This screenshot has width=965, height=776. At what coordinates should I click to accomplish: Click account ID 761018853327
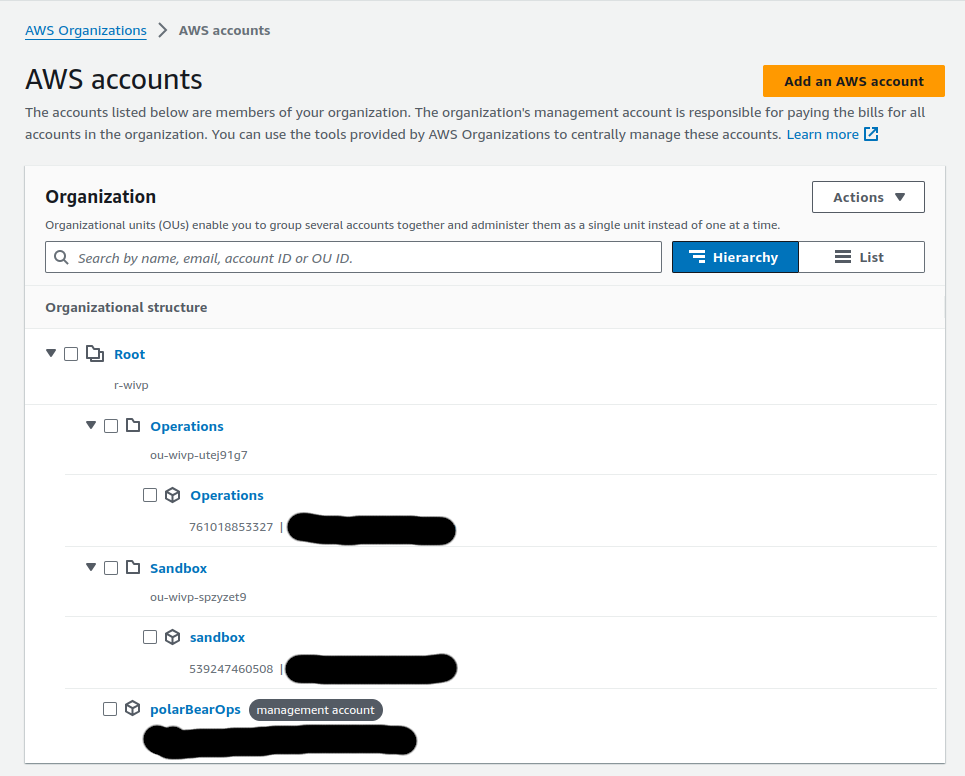point(231,527)
